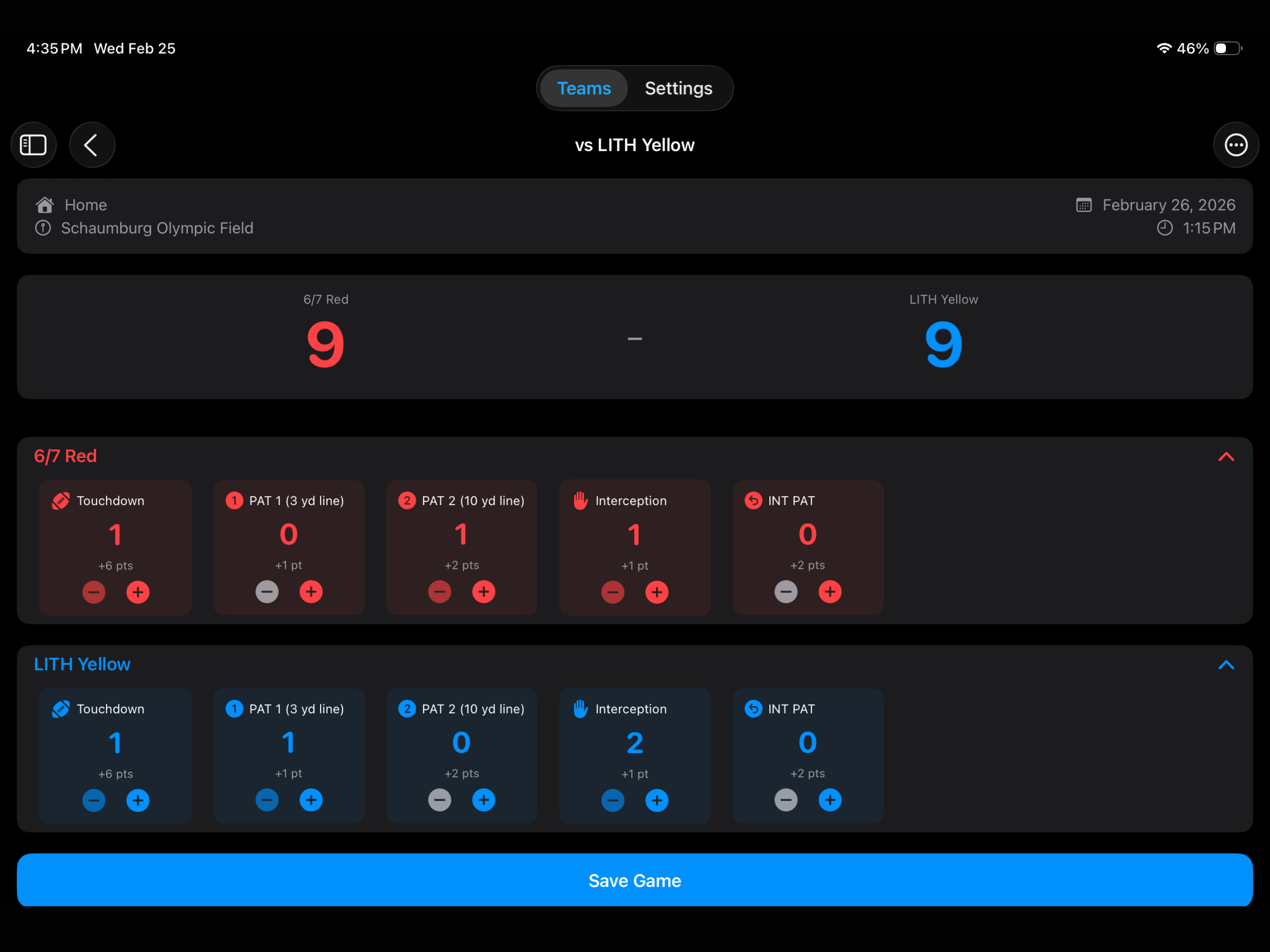
Task: Switch to the Teams tab
Action: [x=583, y=88]
